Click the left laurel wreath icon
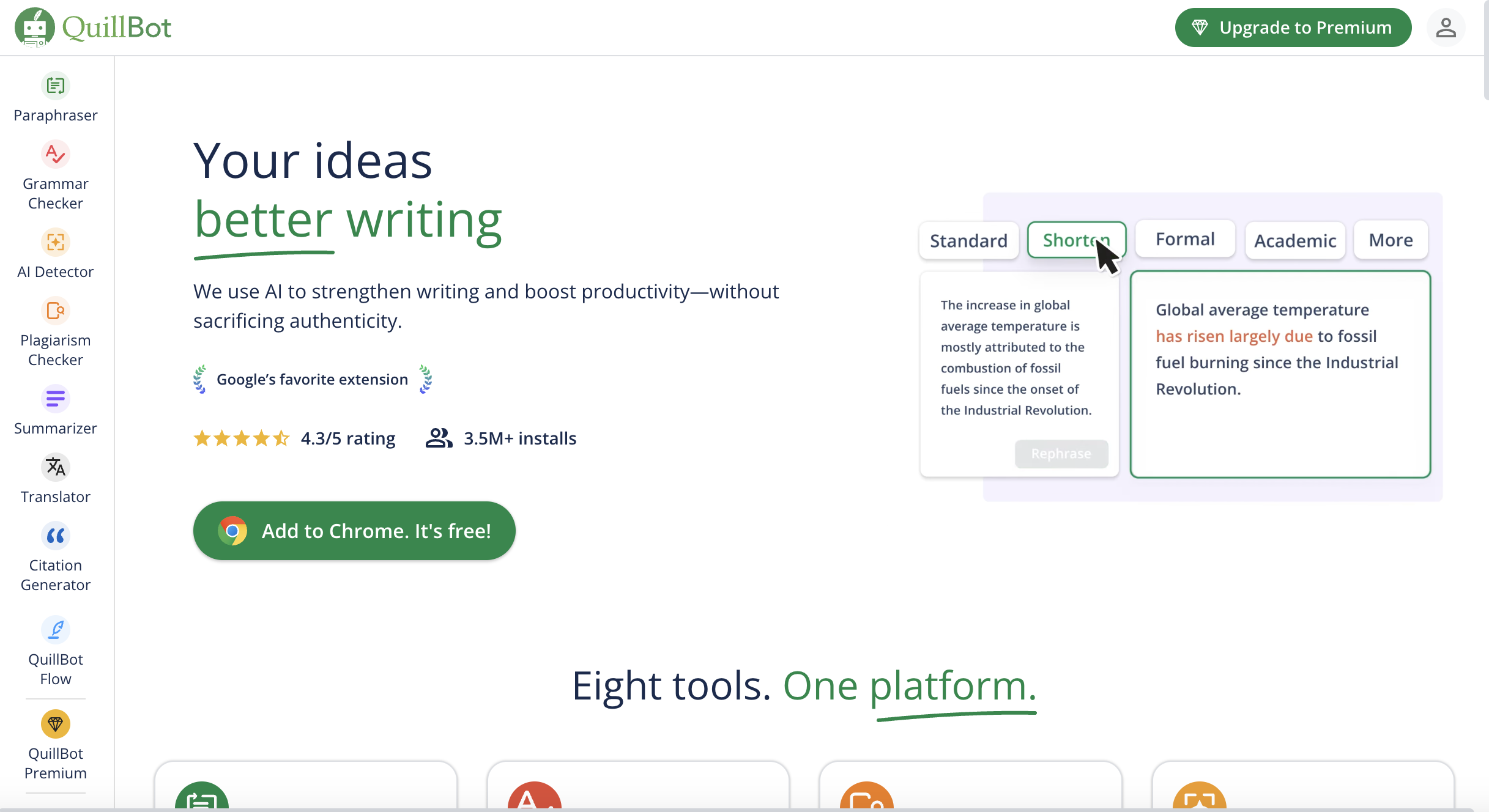1489x812 pixels. tap(199, 379)
